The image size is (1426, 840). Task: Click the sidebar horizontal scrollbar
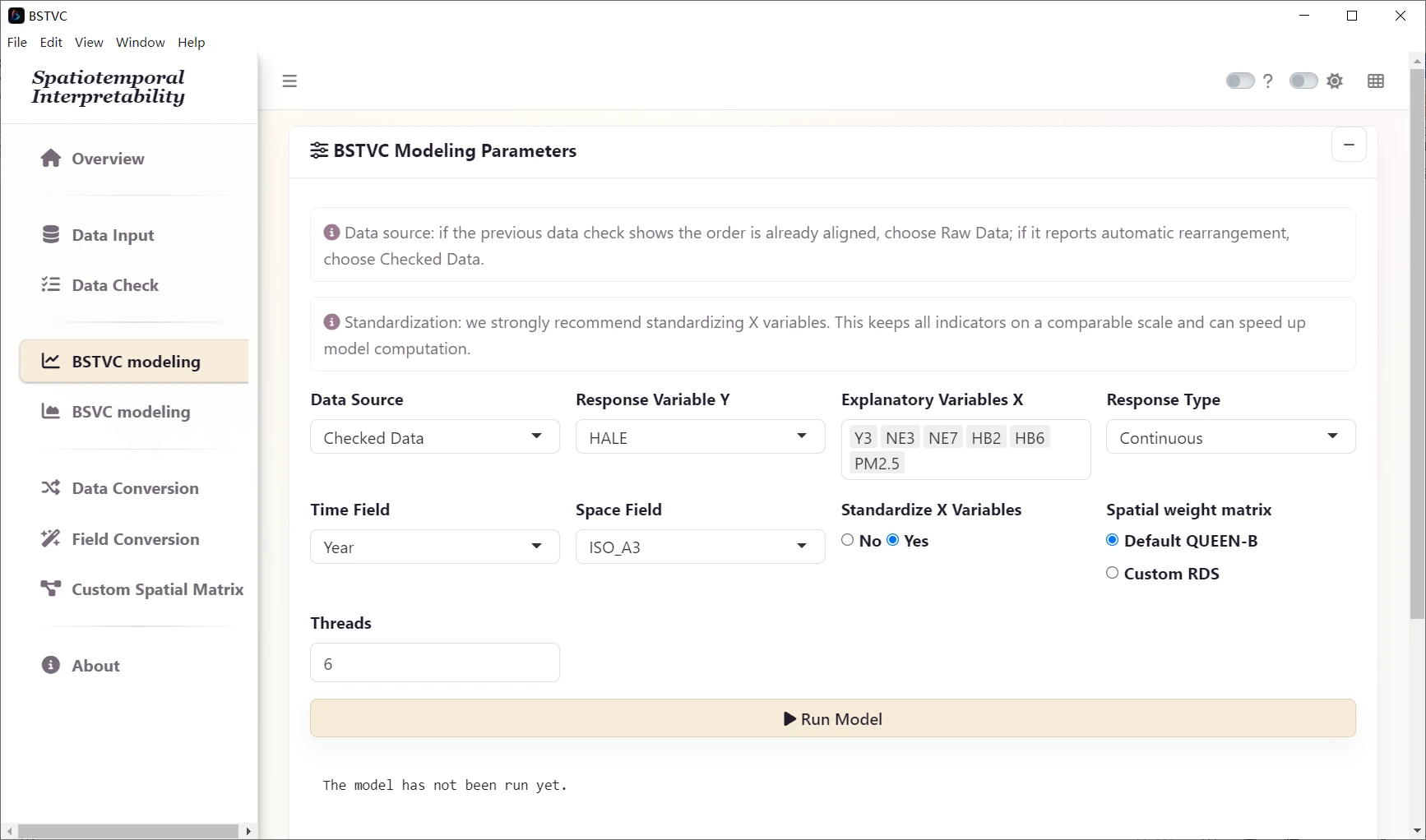(x=127, y=831)
